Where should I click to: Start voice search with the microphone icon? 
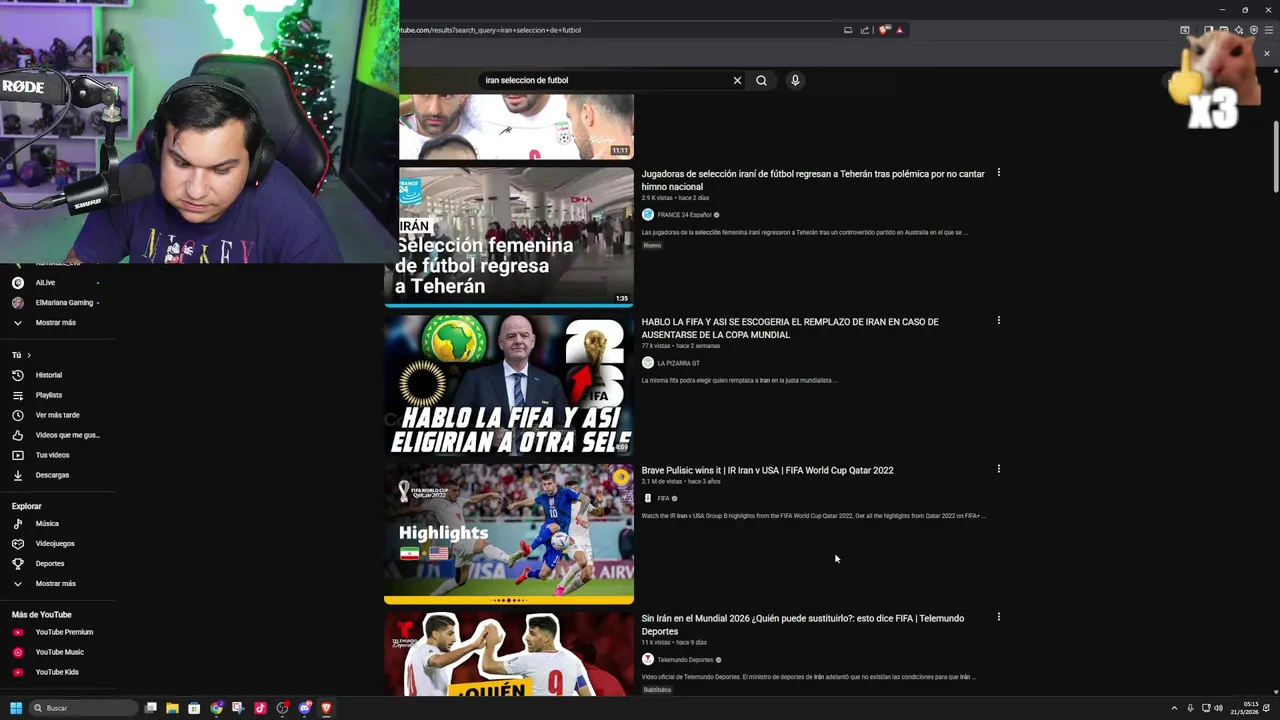pyautogui.click(x=795, y=80)
